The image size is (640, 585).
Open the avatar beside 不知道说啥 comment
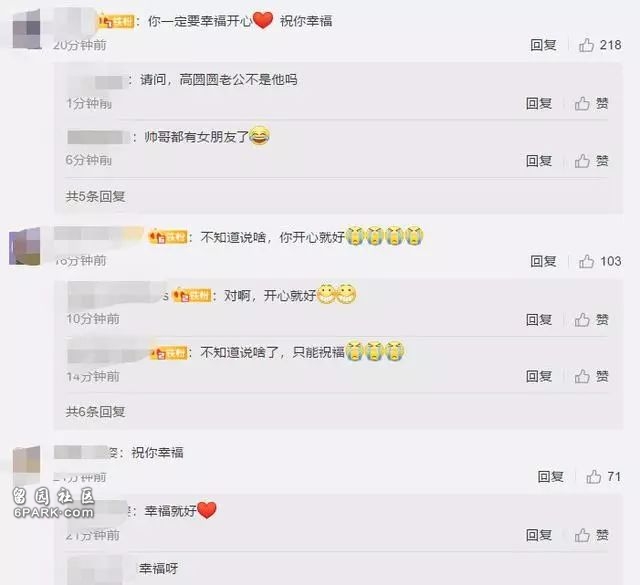pyautogui.click(x=24, y=247)
